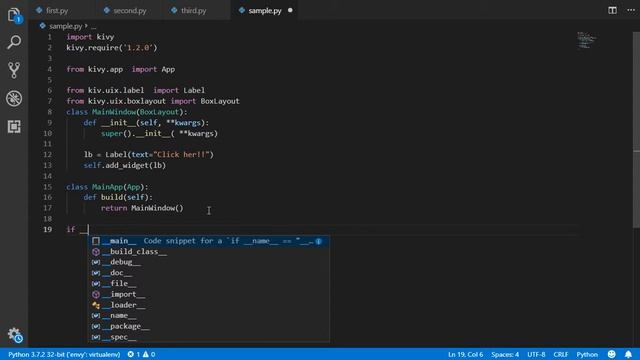Choose the __main__ snippet suggestion

tap(209, 241)
